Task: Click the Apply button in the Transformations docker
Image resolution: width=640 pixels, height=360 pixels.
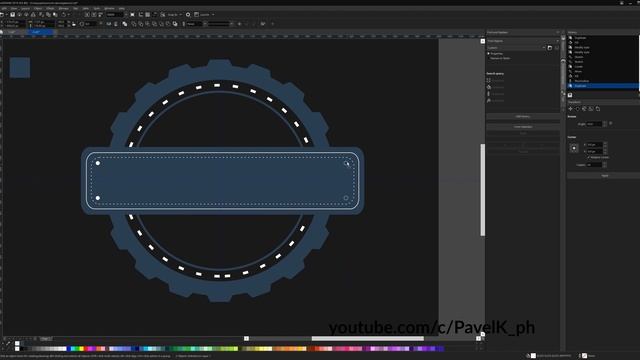Action: (x=604, y=176)
